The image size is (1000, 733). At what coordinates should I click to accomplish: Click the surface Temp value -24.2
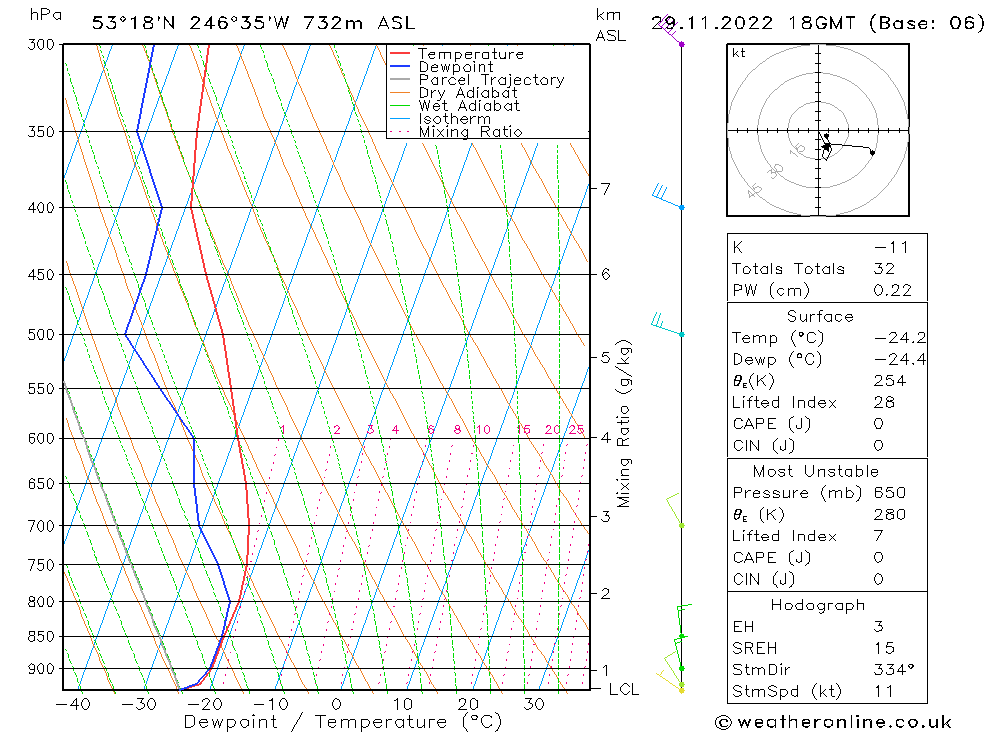(x=900, y=338)
